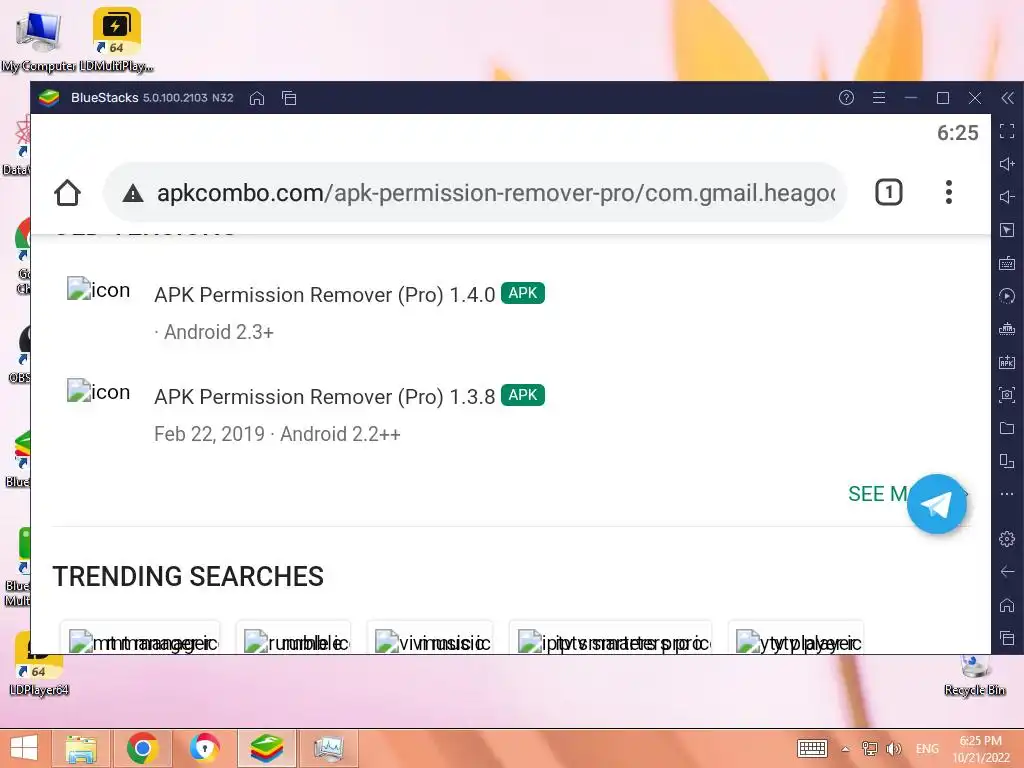The height and width of the screenshot is (768, 1024).
Task: Click the taskbar clock showing 6:25 PM
Action: pos(981,748)
